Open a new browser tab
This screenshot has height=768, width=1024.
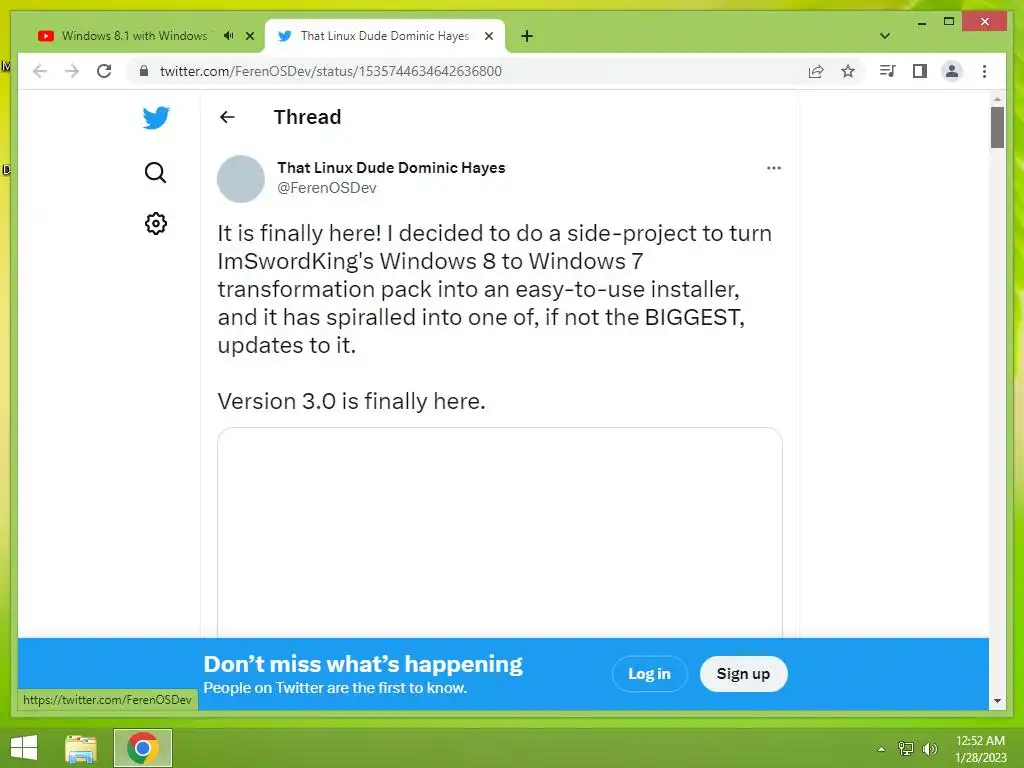tap(527, 36)
